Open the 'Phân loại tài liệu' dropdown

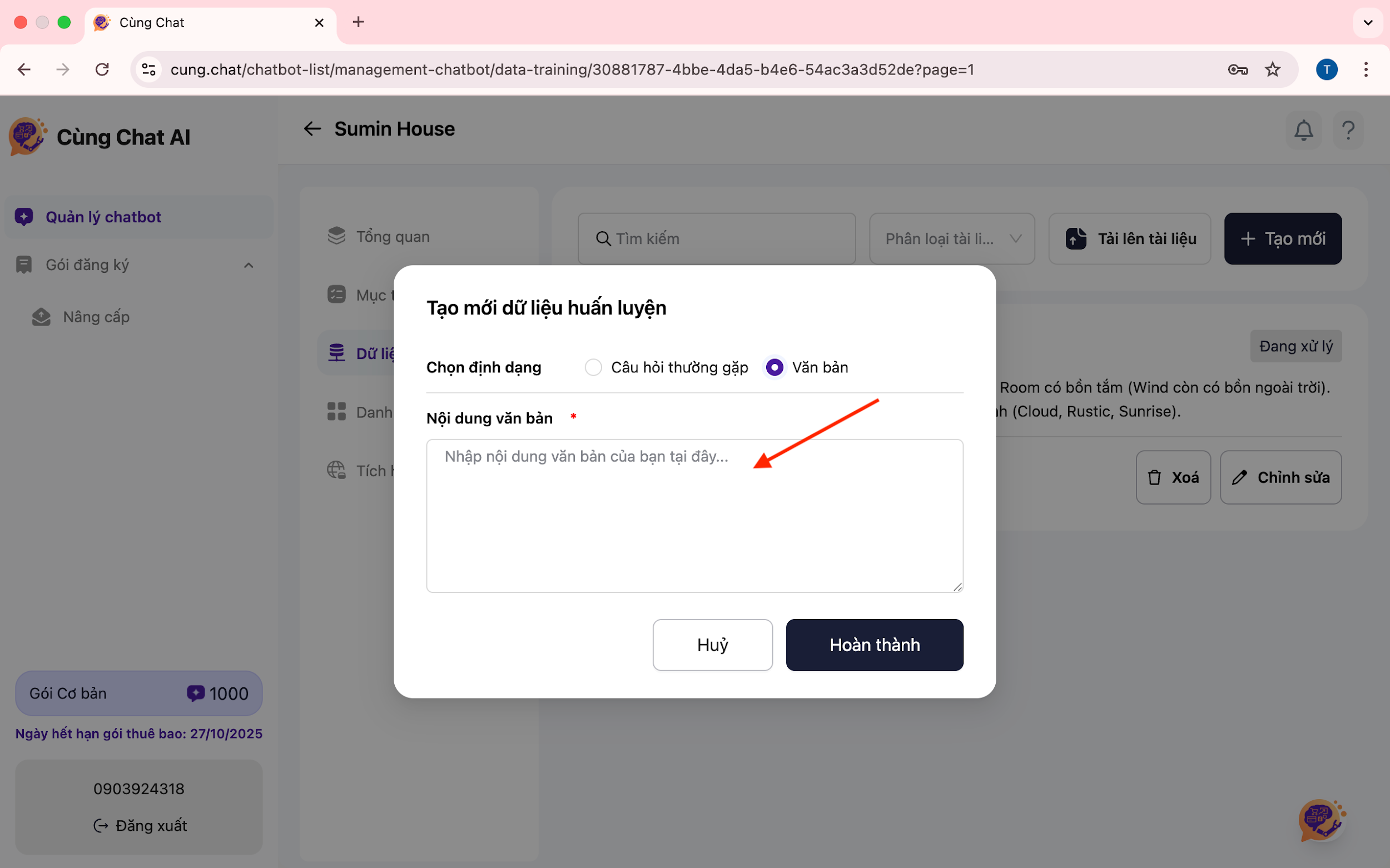(951, 238)
